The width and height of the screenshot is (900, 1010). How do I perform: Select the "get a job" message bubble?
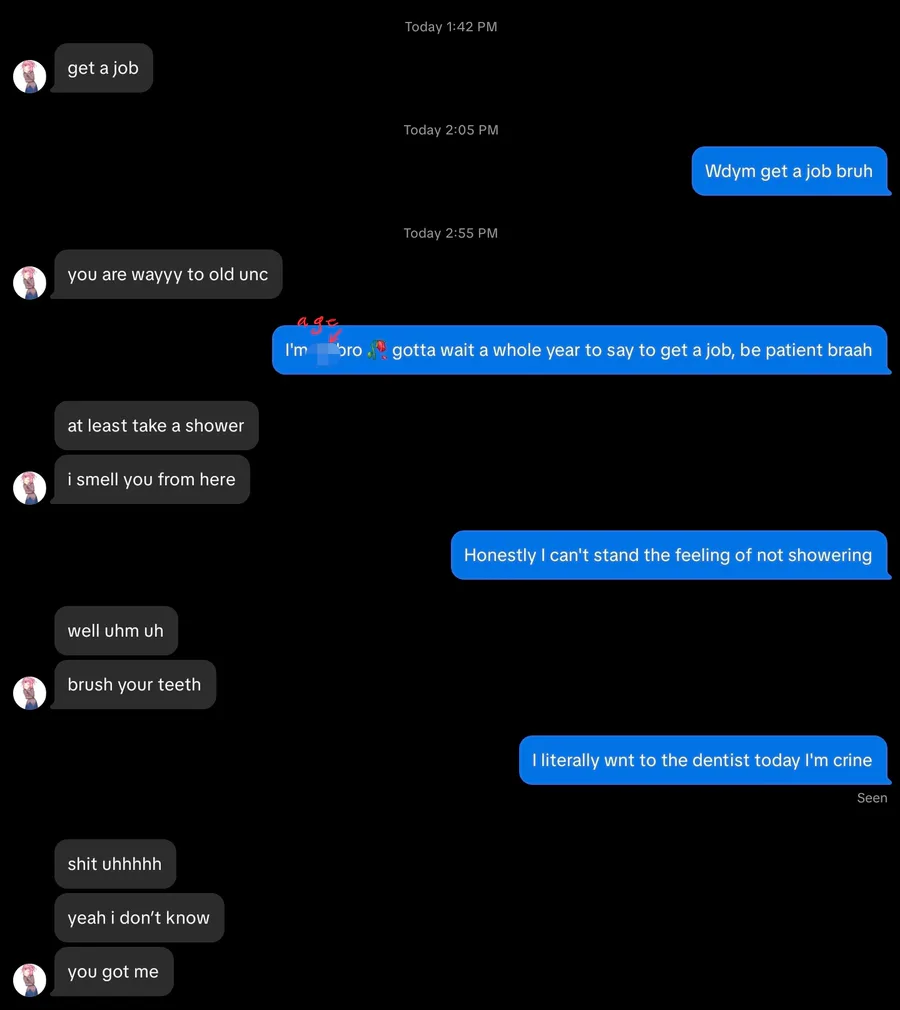tap(103, 68)
